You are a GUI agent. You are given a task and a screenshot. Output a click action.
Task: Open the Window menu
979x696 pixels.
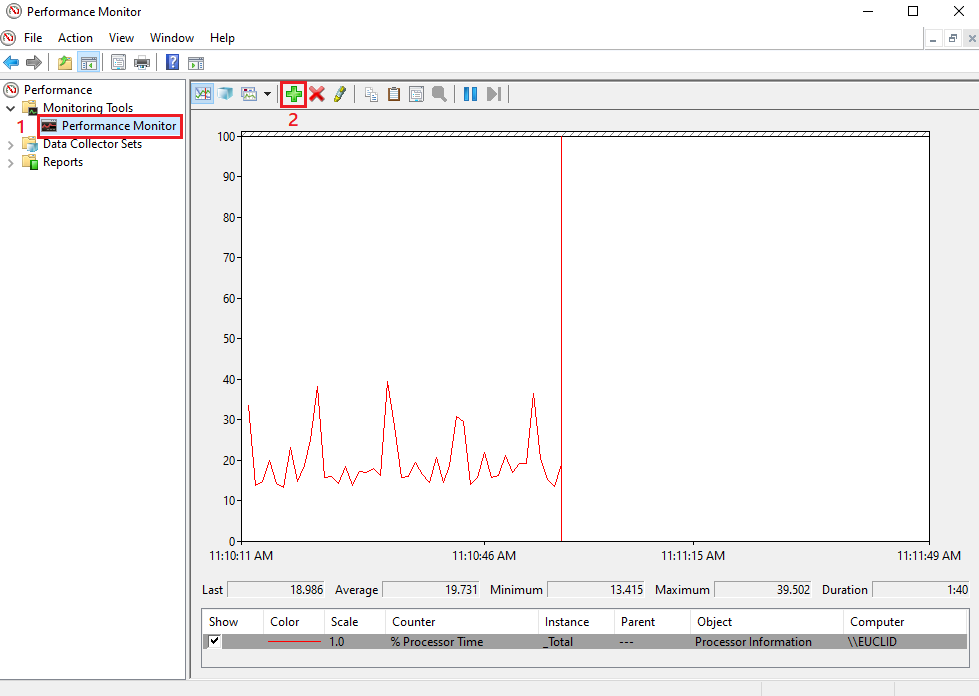click(x=172, y=38)
